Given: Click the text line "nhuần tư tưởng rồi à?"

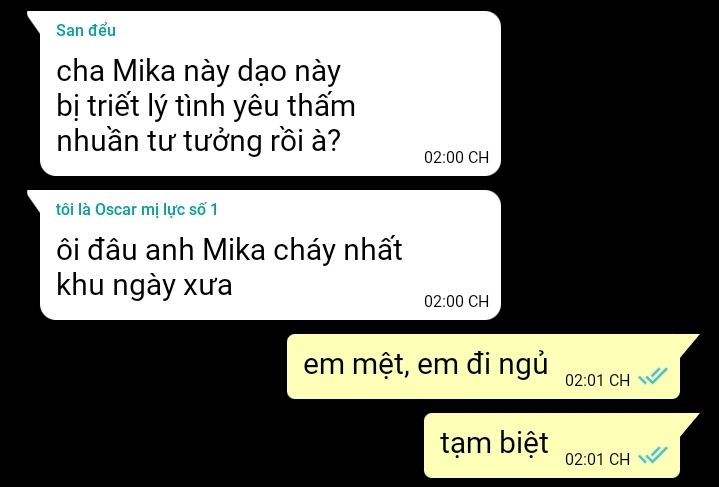Looking at the screenshot, I should [x=198, y=141].
